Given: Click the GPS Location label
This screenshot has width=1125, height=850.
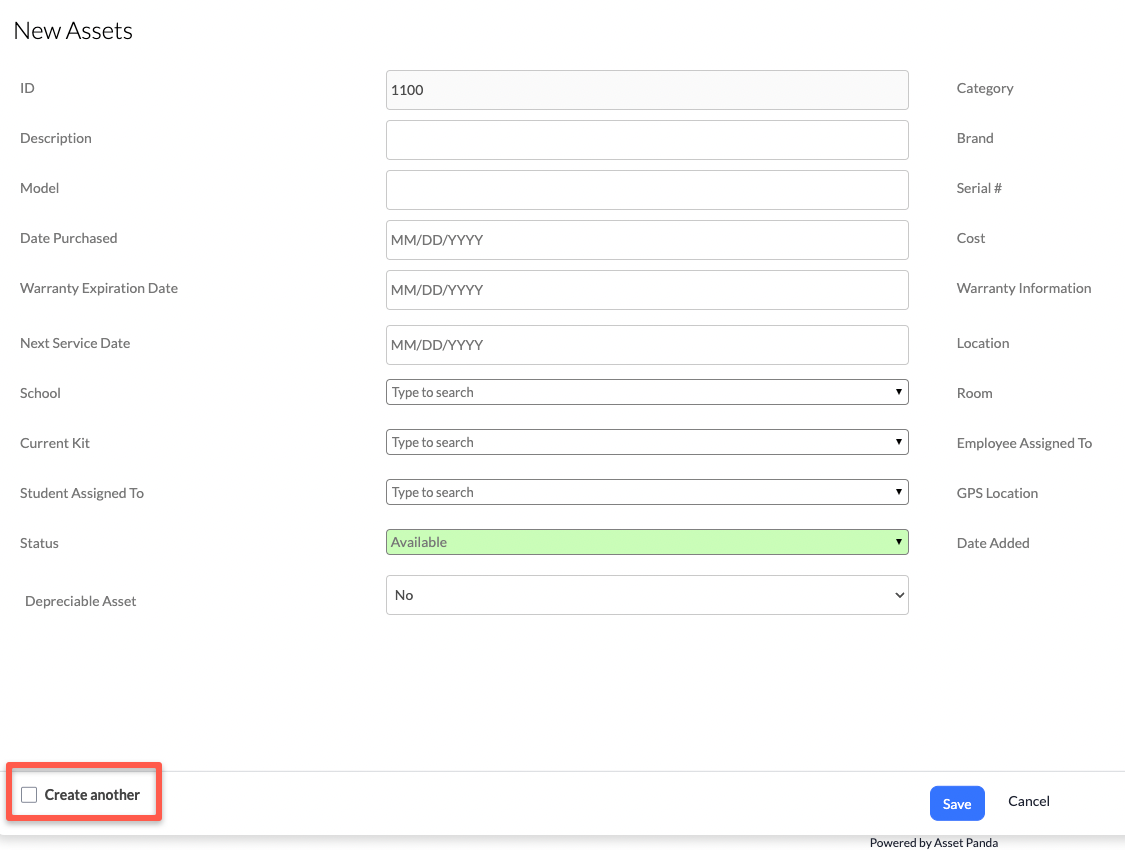Looking at the screenshot, I should click(x=996, y=493).
